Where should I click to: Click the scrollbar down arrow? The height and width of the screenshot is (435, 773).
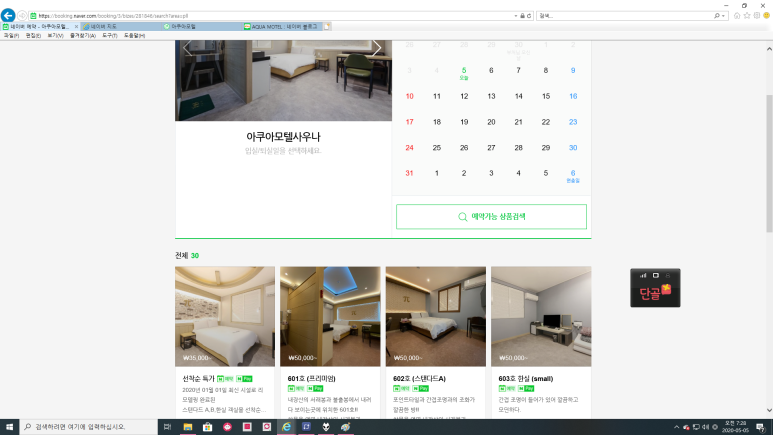tap(769, 410)
